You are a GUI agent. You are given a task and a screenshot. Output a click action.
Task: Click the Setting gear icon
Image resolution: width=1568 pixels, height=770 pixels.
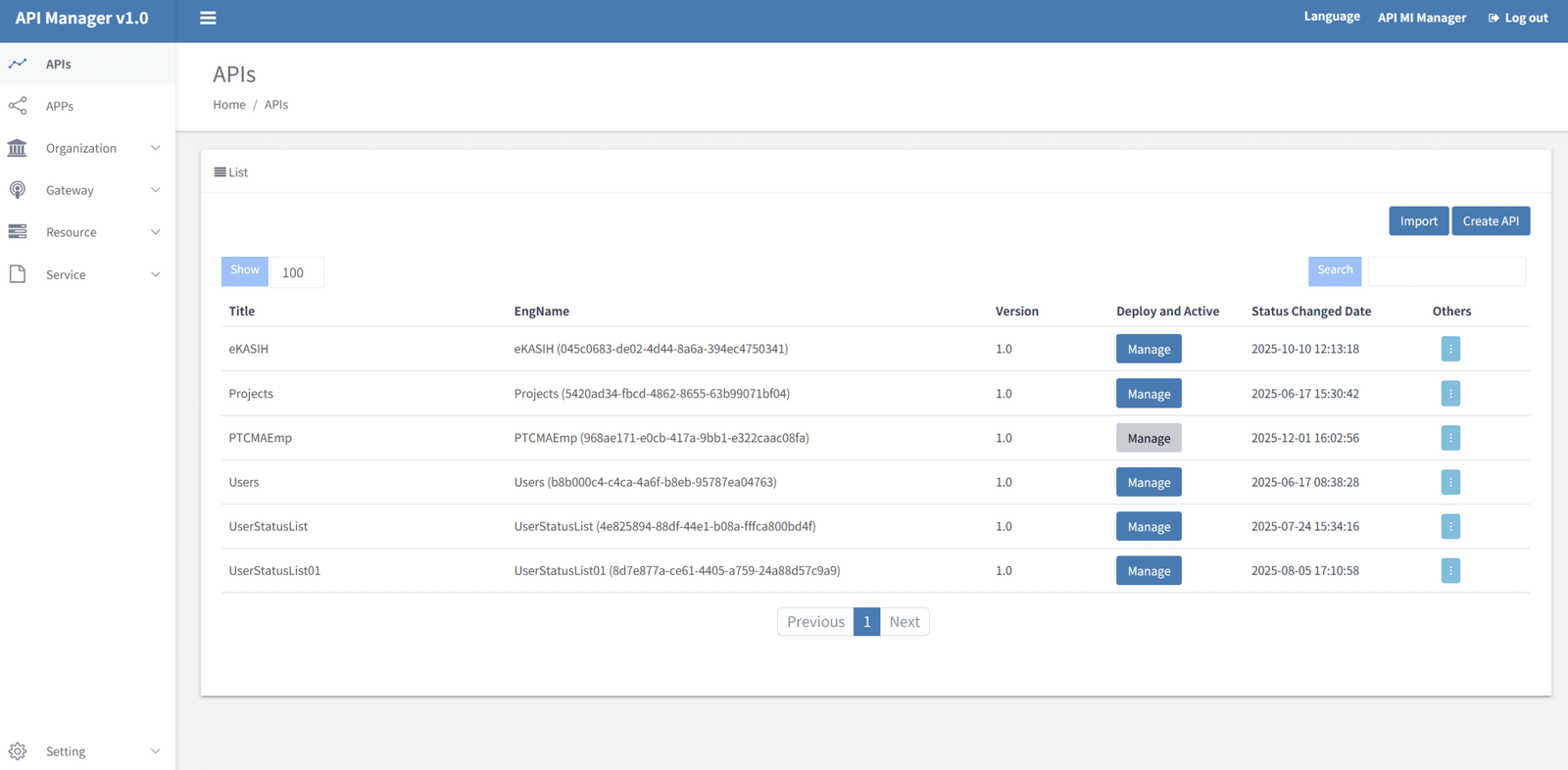(18, 751)
